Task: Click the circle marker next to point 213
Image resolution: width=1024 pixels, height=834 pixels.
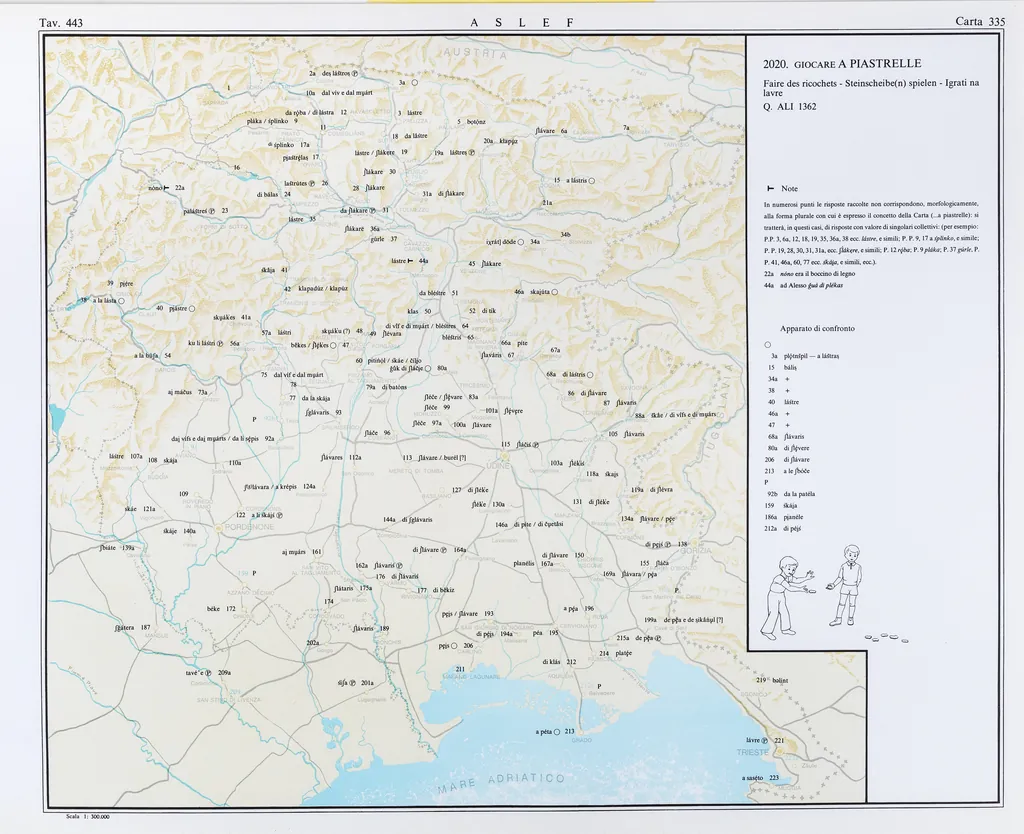Action: point(557,731)
